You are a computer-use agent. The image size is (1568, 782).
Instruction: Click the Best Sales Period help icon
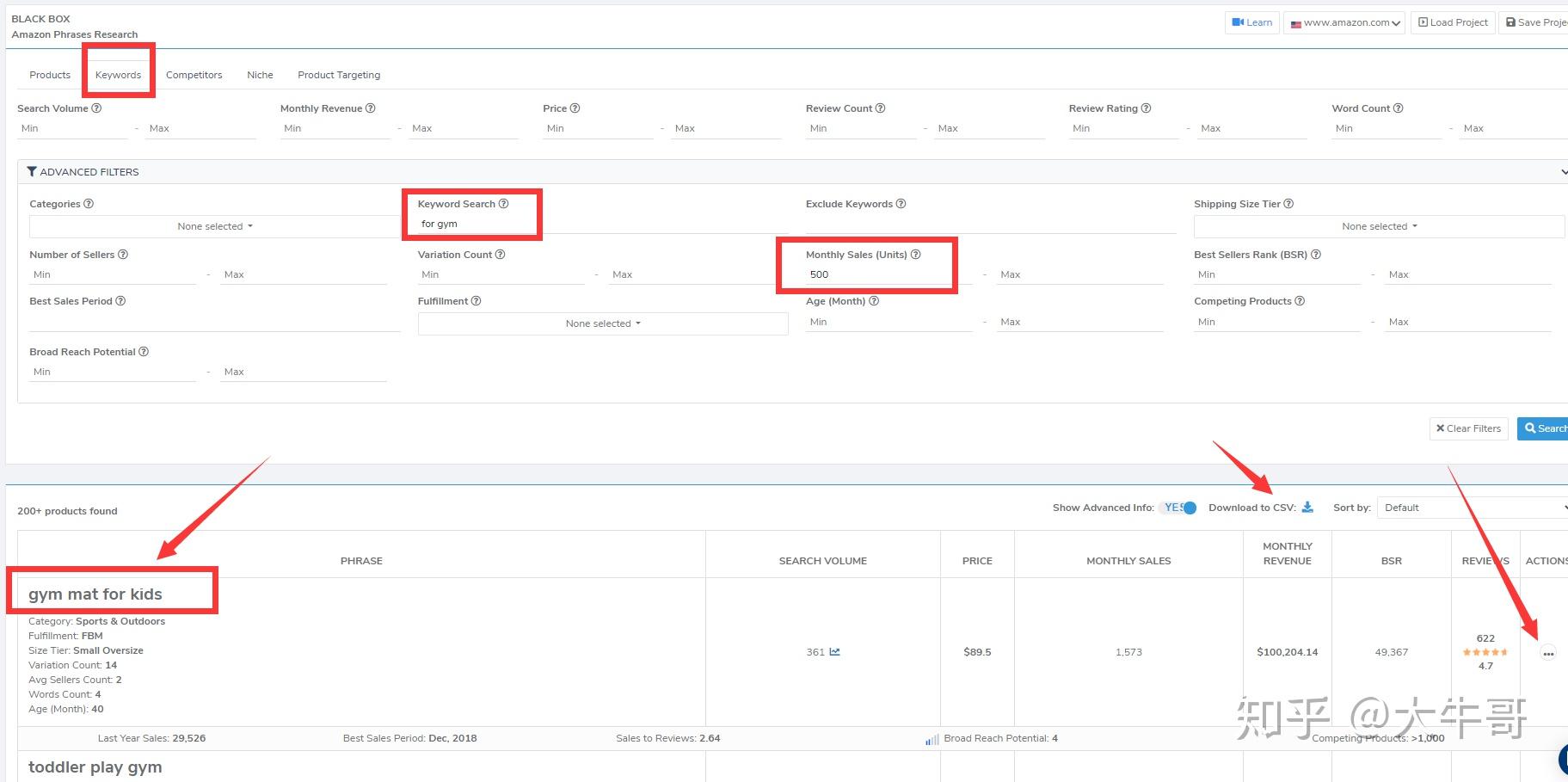coord(120,301)
